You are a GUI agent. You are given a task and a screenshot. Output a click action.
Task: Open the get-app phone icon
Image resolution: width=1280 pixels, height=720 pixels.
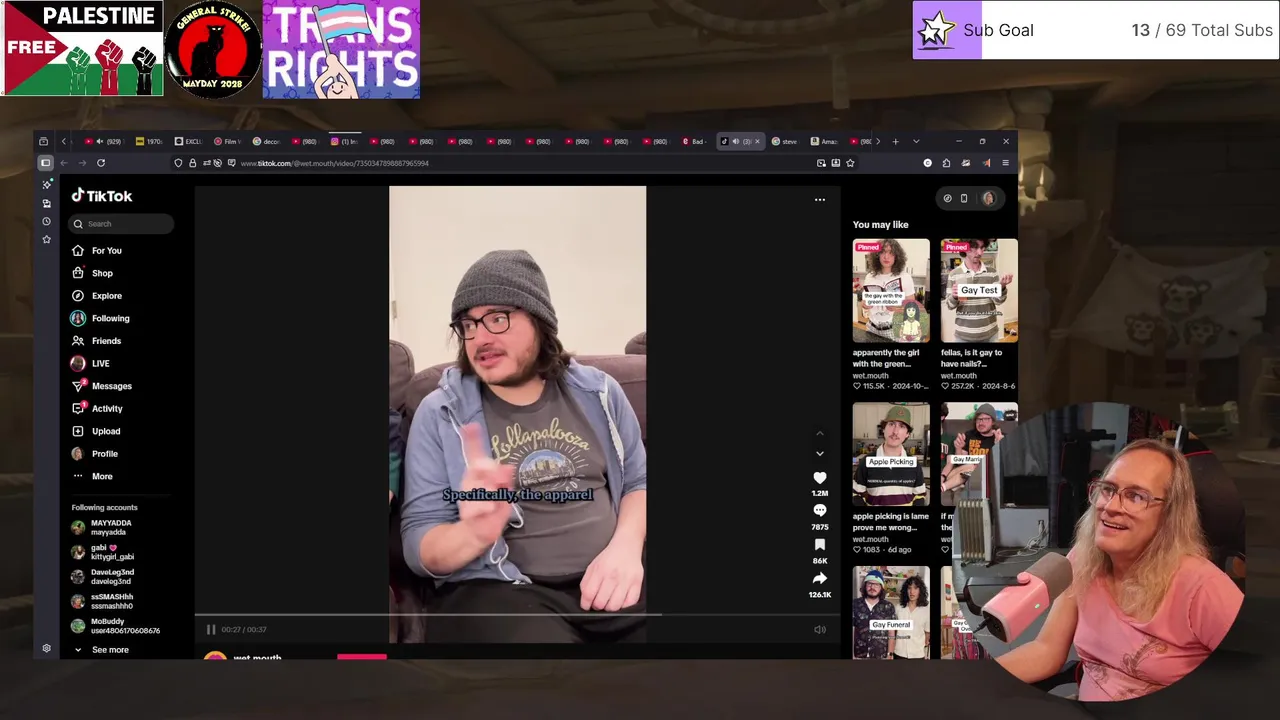[964, 198]
